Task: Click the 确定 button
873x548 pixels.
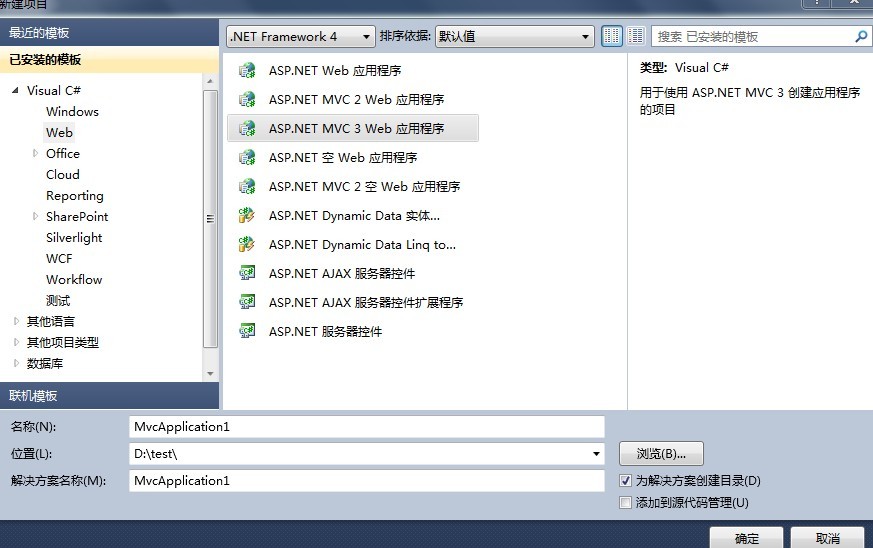Action: [746, 538]
